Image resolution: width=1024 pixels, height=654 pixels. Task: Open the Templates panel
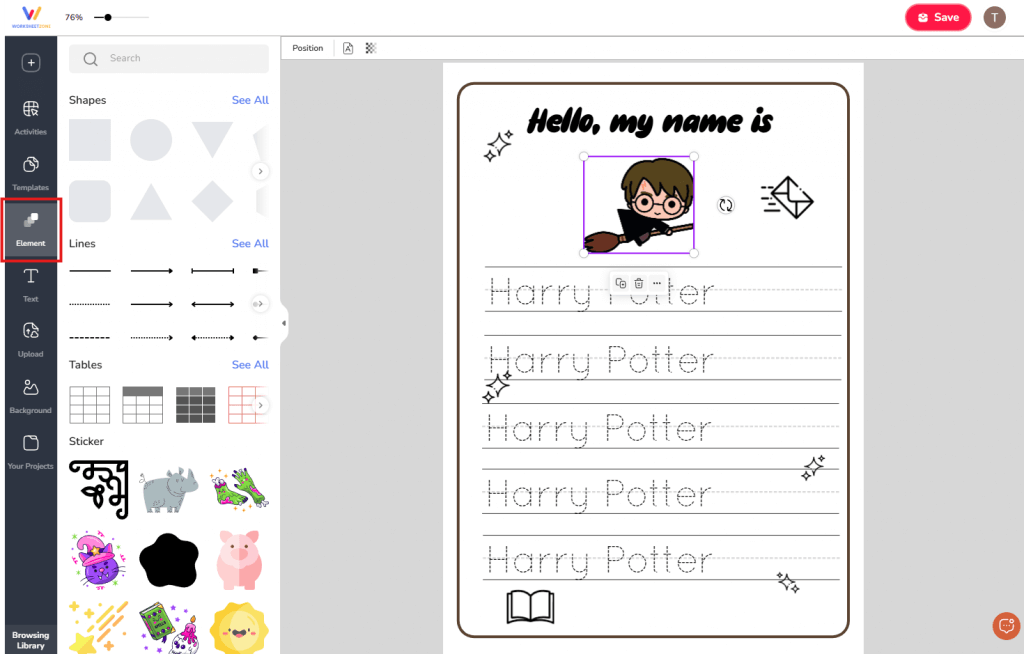click(31, 173)
